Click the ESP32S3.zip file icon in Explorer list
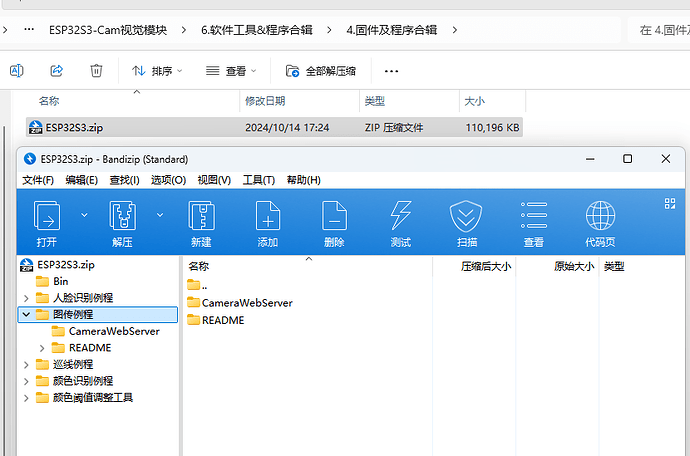690x456 pixels. (x=35, y=127)
